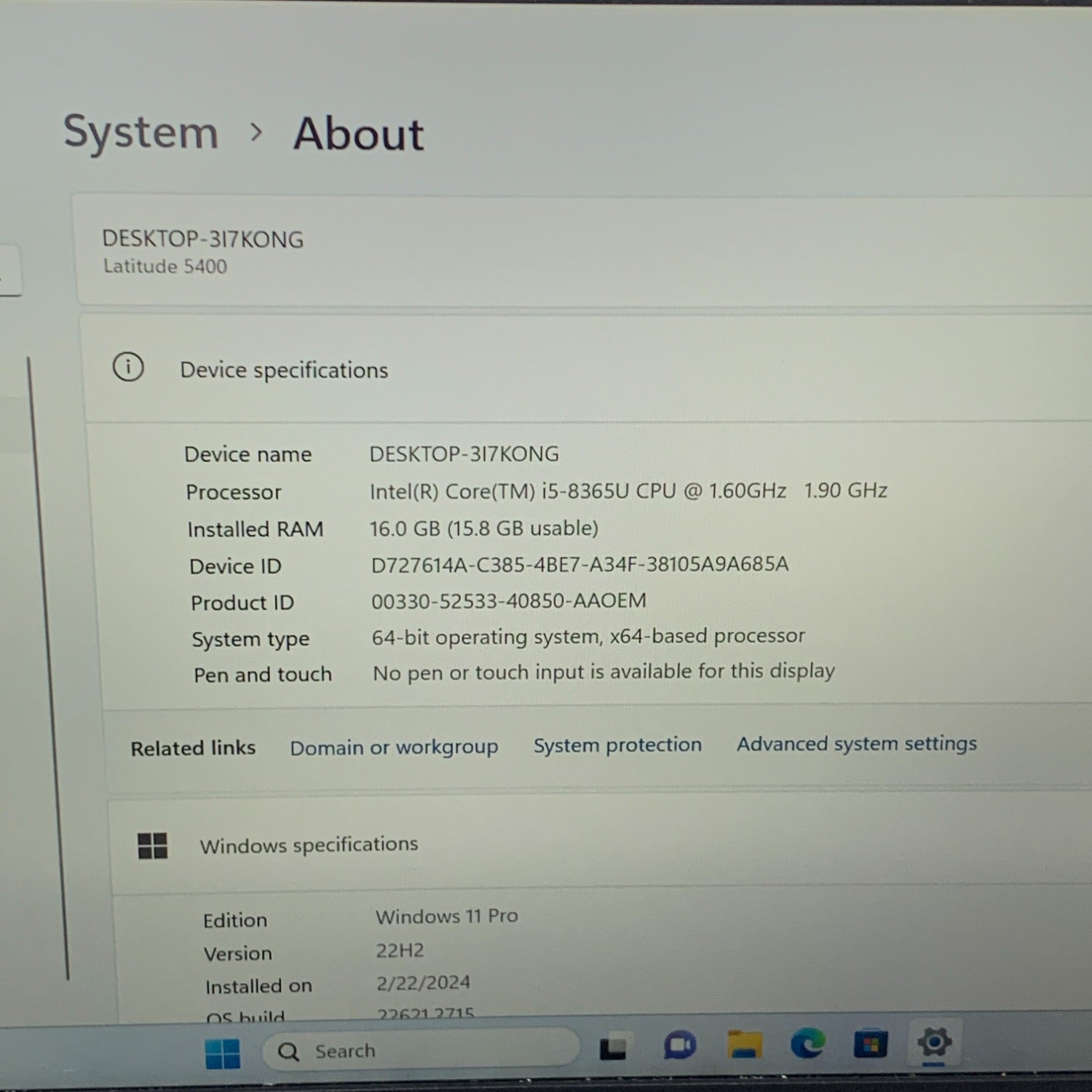The image size is (1092, 1092).
Task: Open Advanced system settings link
Action: tap(856, 744)
